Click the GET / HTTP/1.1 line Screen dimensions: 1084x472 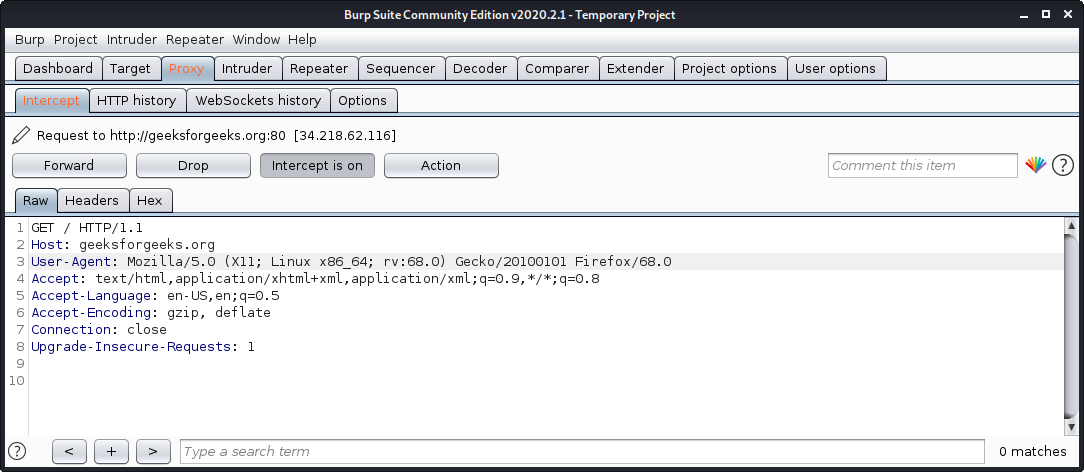(87, 227)
